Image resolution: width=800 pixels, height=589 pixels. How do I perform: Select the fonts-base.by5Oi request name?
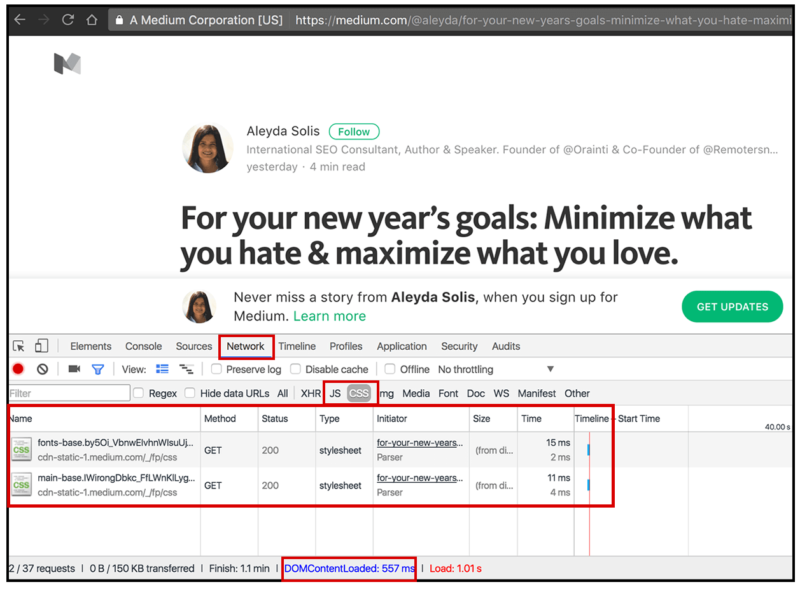tap(116, 443)
